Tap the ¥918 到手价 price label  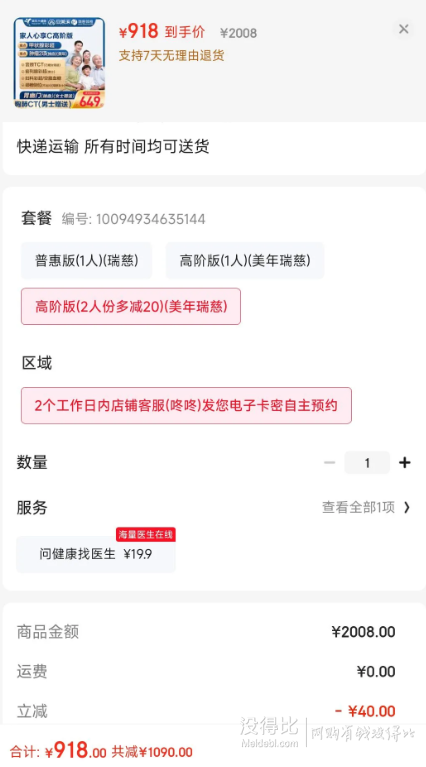click(162, 32)
